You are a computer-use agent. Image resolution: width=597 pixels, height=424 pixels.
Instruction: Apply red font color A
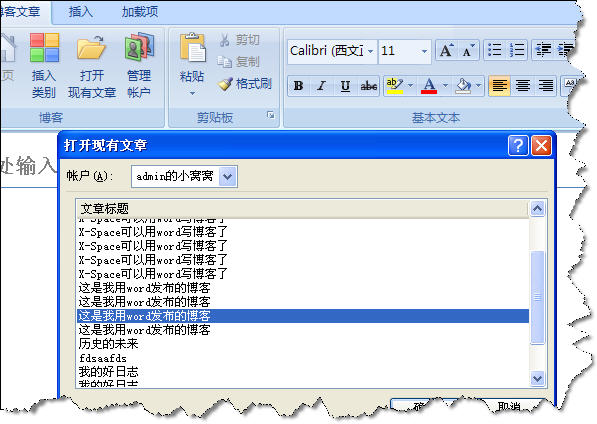click(429, 86)
